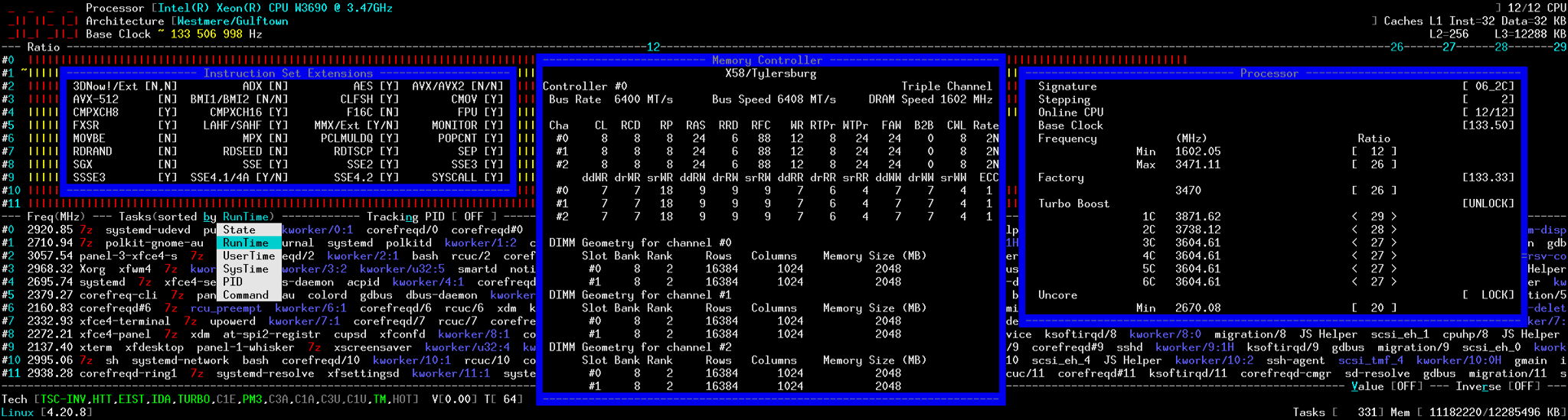Click core #11 frequency 2938.28
This screenshot has width=1568, height=420.
tap(50, 373)
